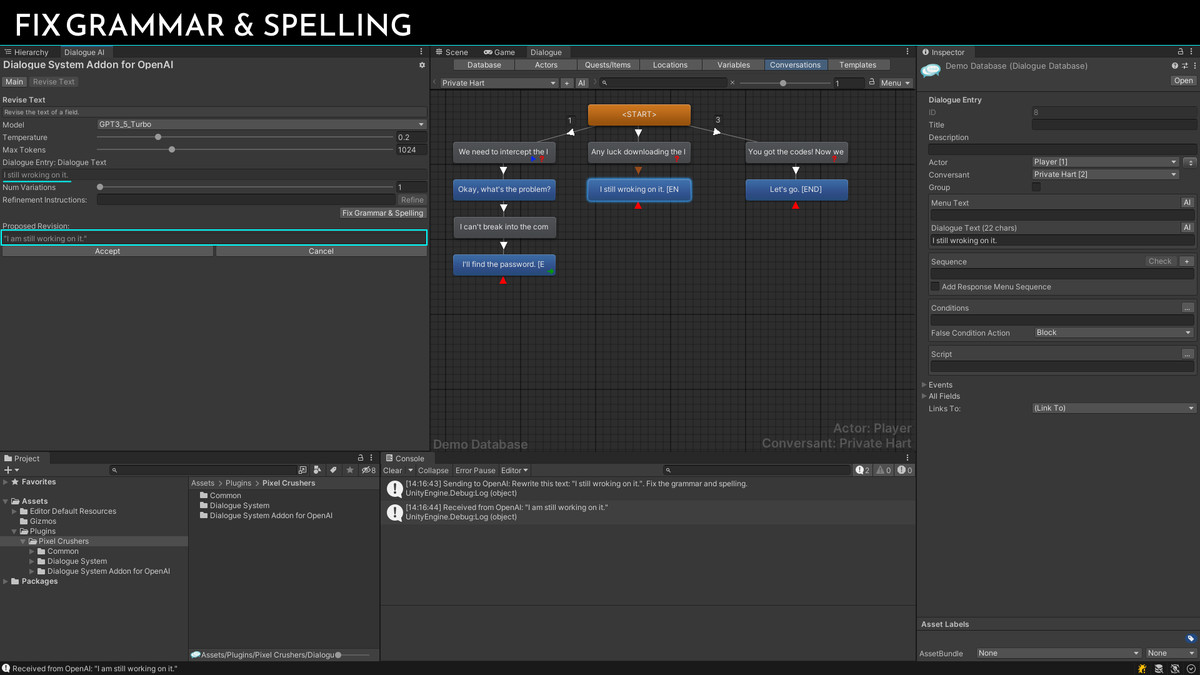Click the asset label tag icon
This screenshot has width=1200, height=675.
coord(1190,638)
